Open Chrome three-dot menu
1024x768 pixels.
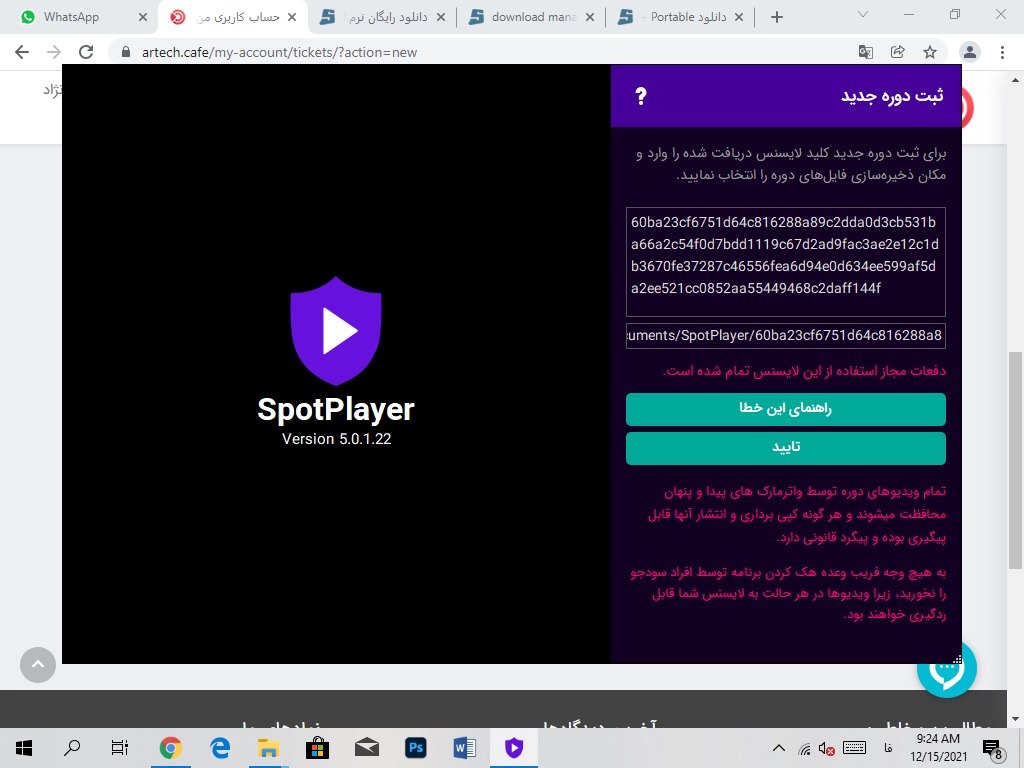1002,52
